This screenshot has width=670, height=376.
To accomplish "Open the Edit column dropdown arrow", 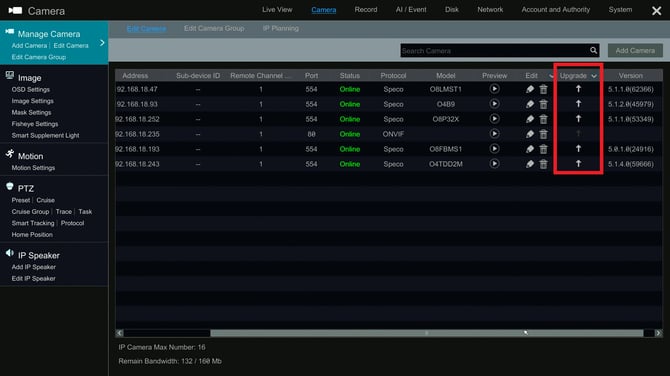I will coord(551,76).
